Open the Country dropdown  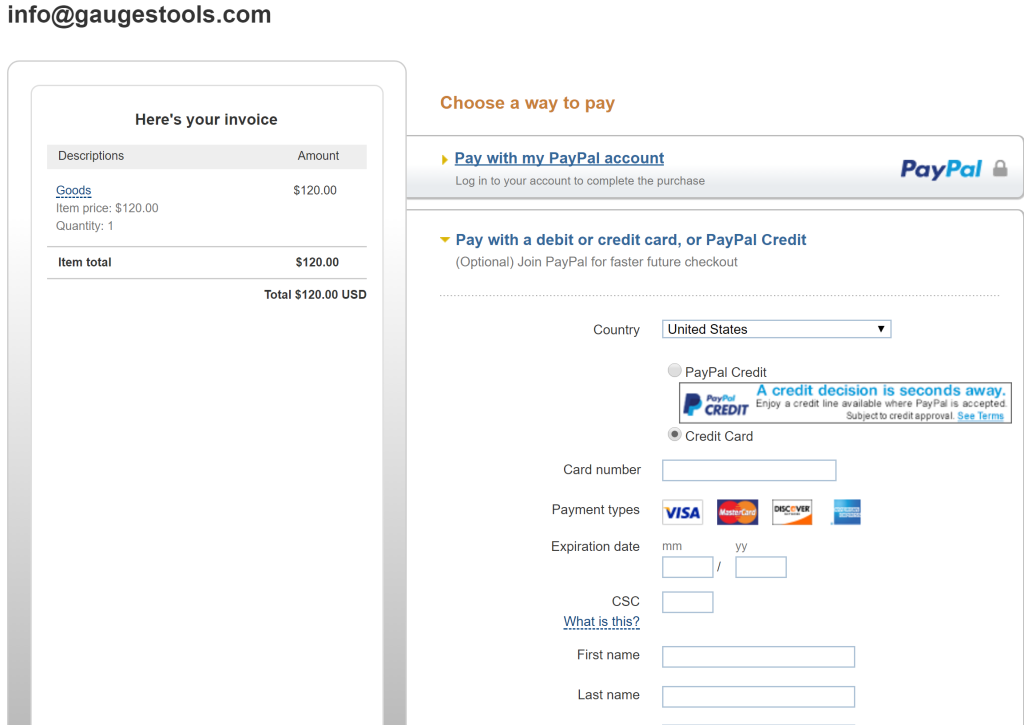coord(776,329)
